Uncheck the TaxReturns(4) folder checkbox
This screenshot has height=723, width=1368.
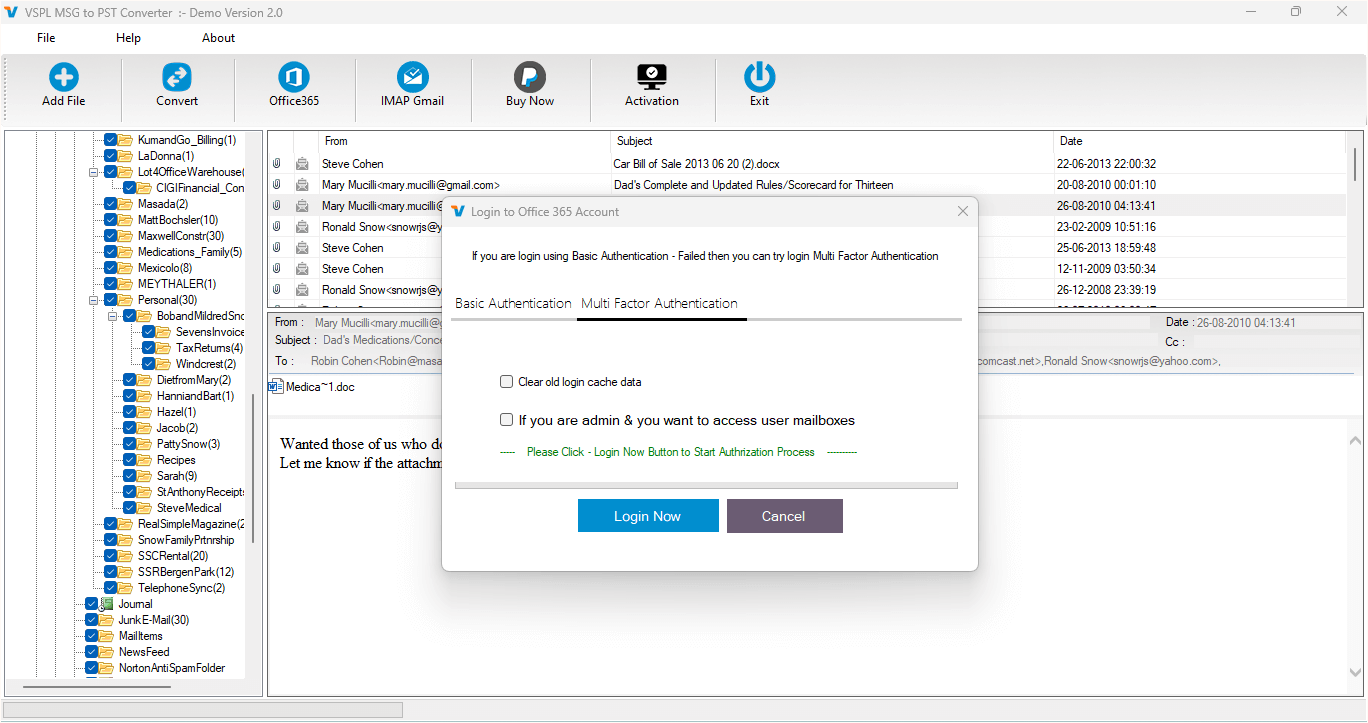click(x=149, y=348)
